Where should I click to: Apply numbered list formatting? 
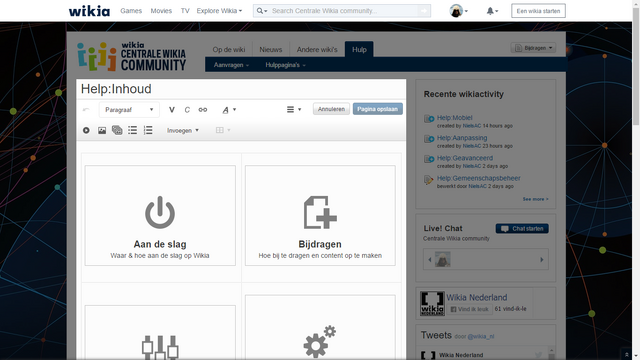(x=148, y=130)
